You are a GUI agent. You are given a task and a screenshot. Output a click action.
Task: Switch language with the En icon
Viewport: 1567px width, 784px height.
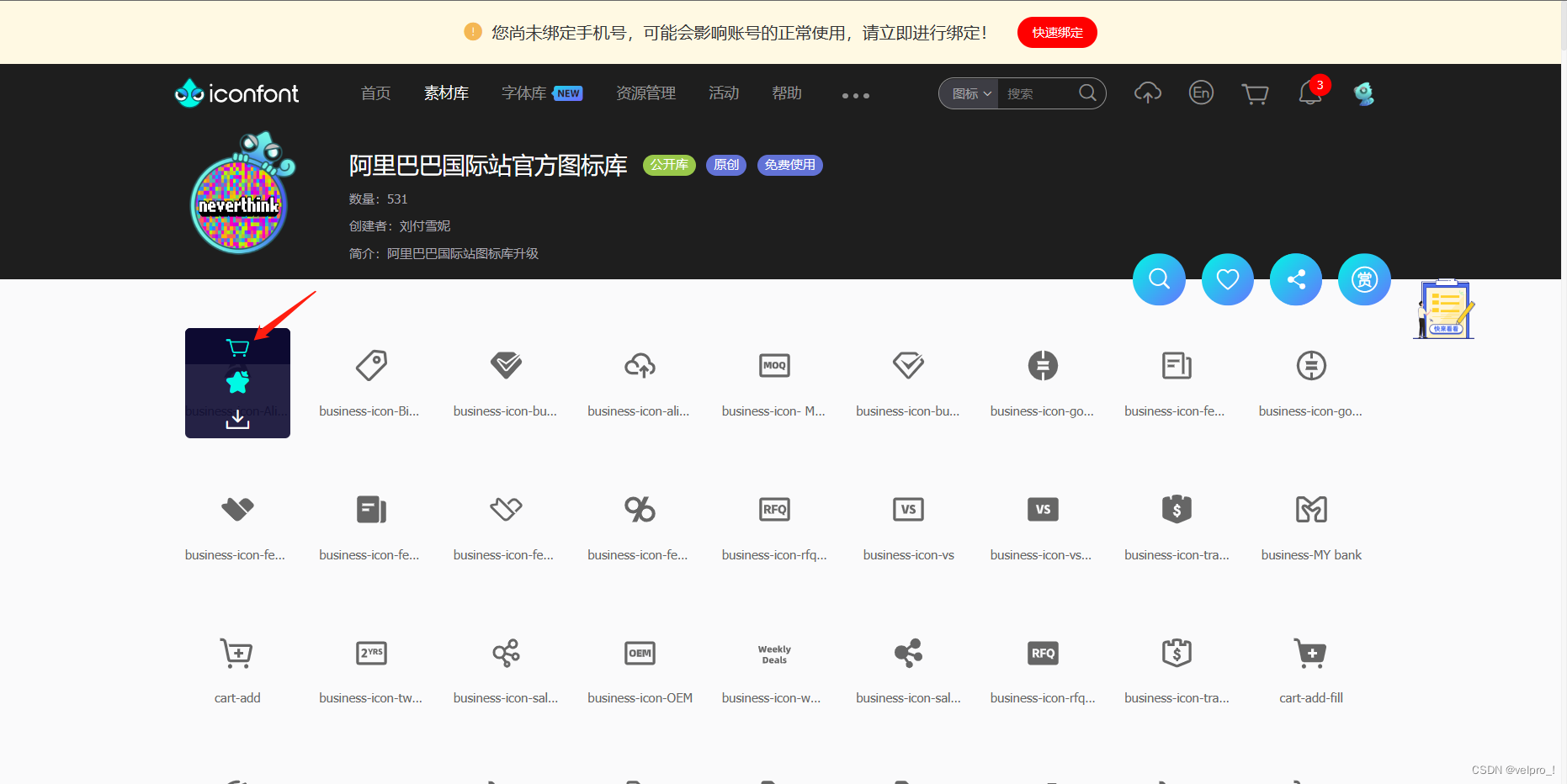pos(1201,93)
